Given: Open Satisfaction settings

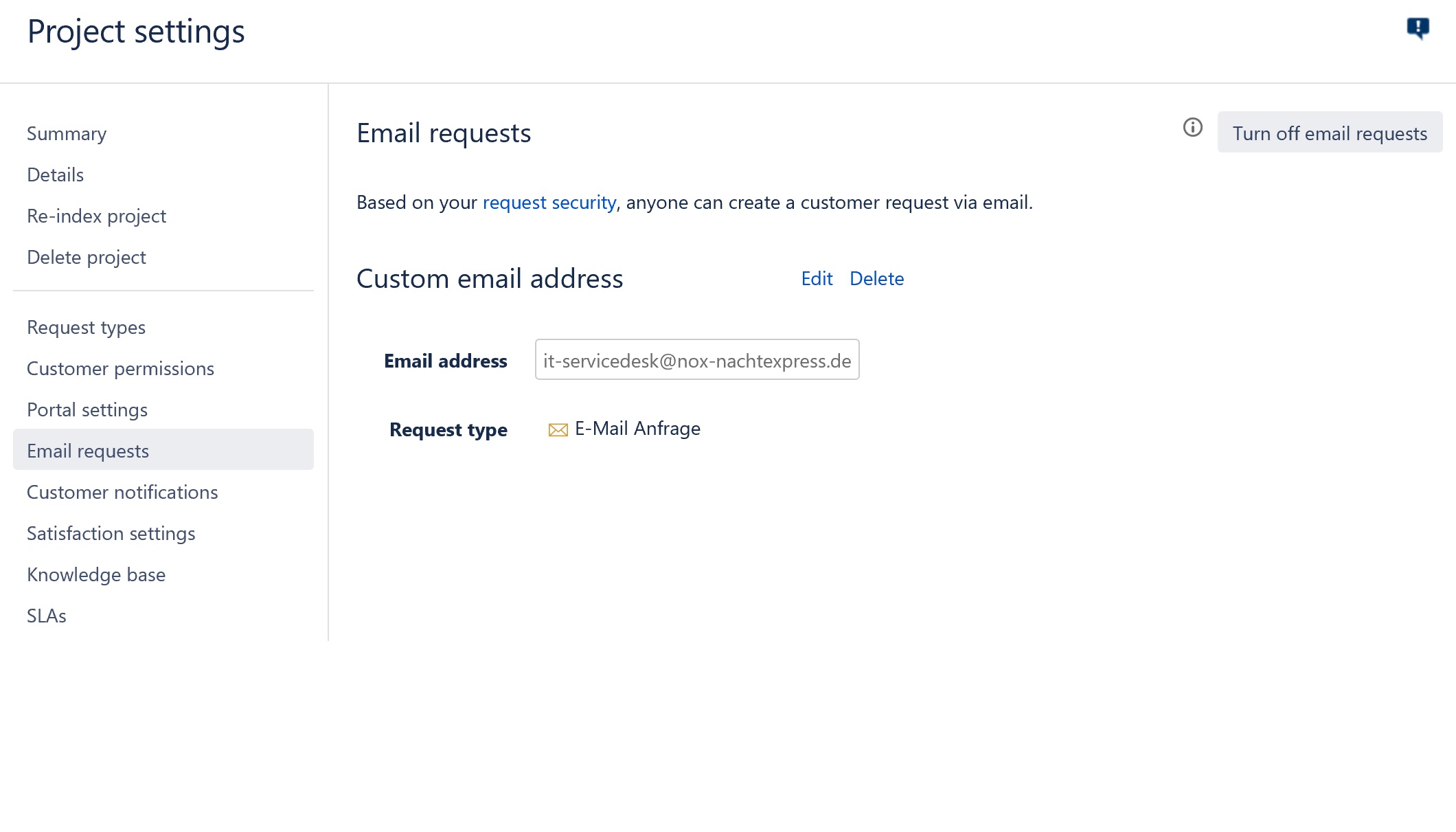Looking at the screenshot, I should click(111, 533).
